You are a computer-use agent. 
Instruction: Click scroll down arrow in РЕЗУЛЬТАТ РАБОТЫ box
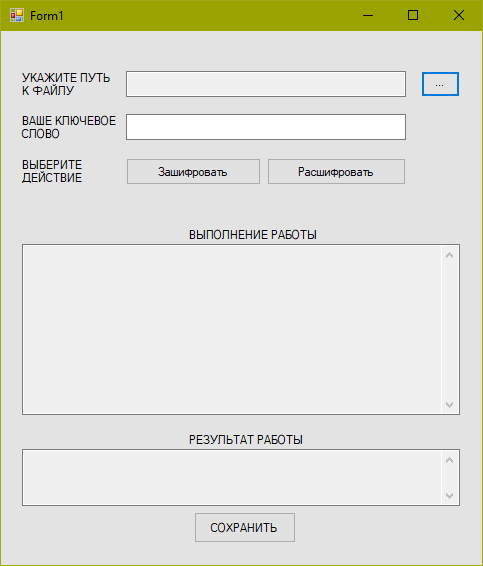[449, 496]
